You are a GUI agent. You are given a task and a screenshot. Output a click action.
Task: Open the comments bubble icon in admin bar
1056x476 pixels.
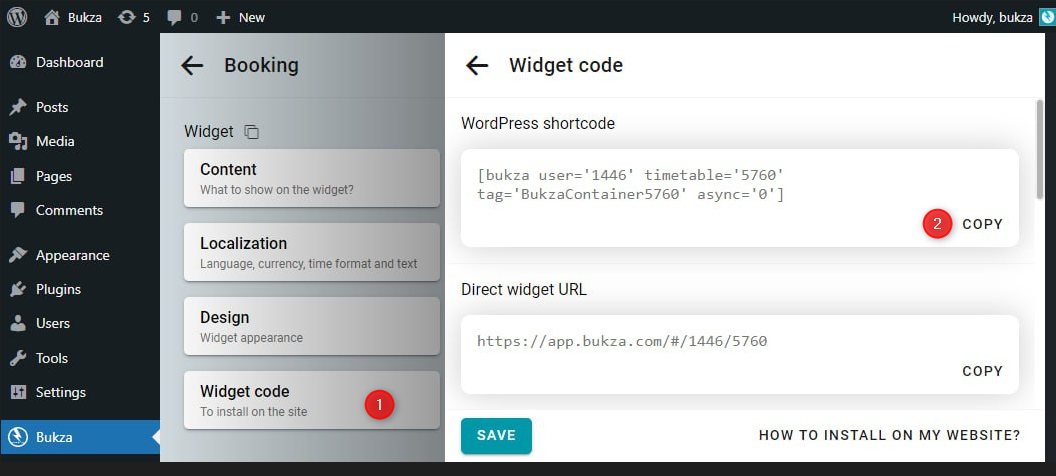(x=175, y=17)
